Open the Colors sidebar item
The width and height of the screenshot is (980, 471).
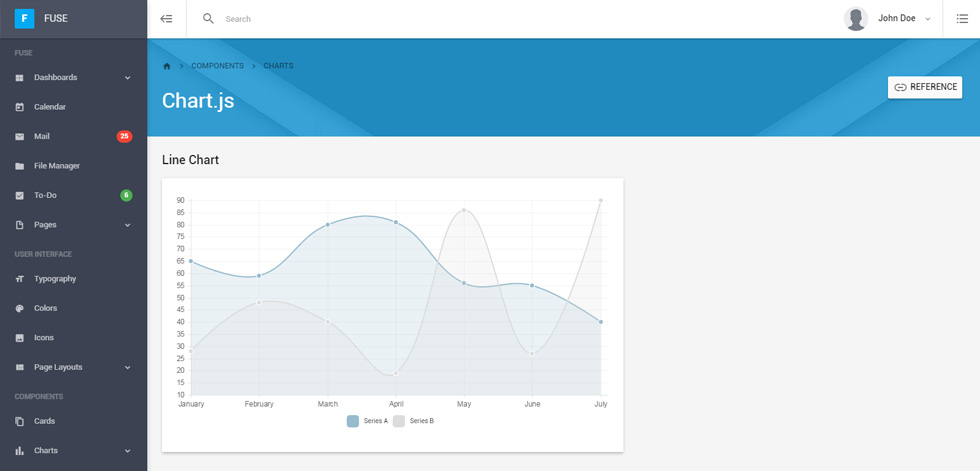click(x=73, y=308)
